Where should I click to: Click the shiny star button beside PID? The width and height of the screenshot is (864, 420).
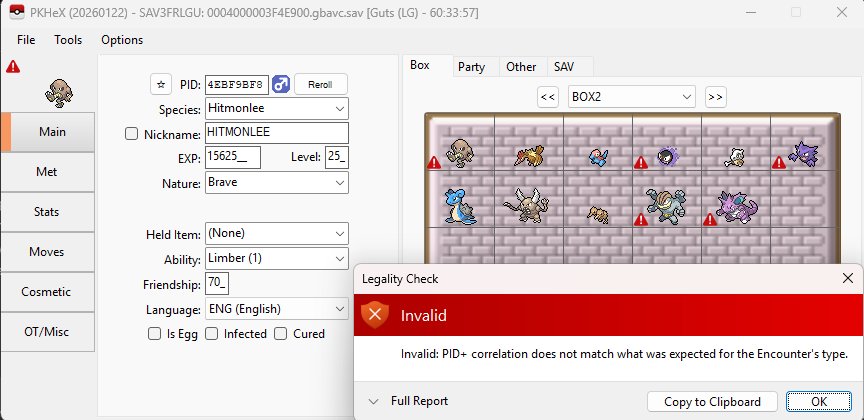click(x=161, y=84)
